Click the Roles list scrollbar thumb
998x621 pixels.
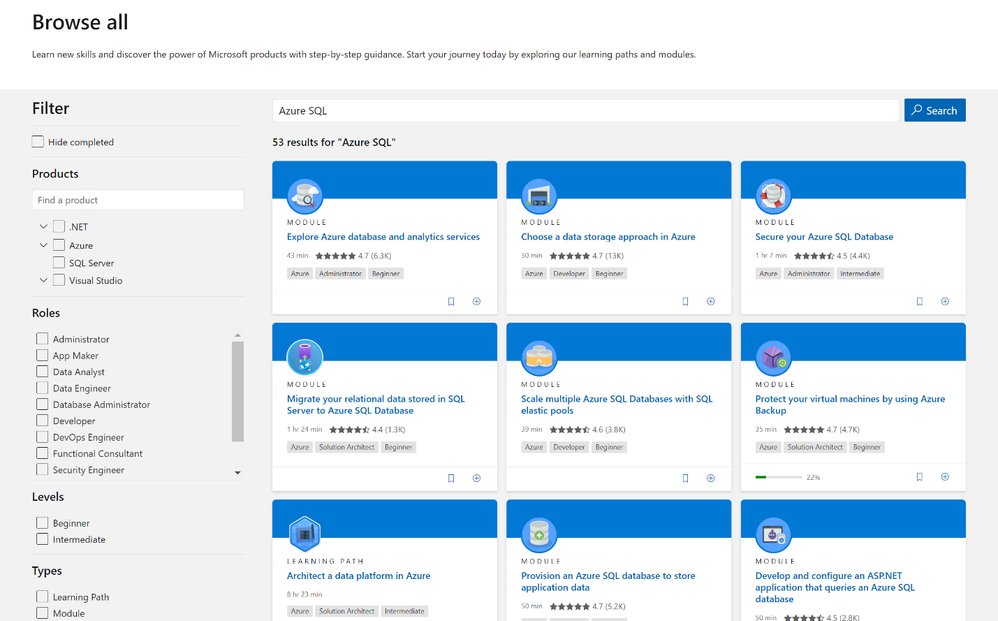[237, 391]
